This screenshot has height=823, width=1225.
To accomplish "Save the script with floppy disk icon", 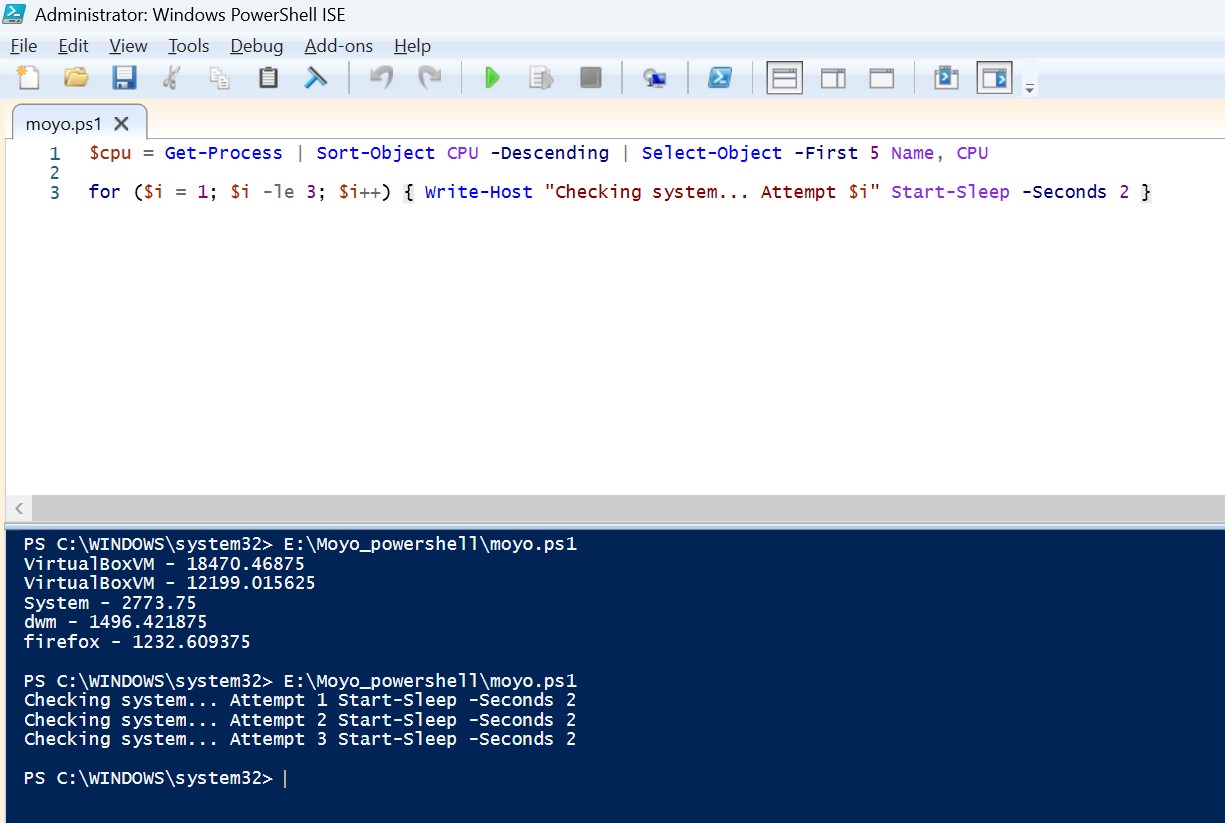I will (x=124, y=77).
